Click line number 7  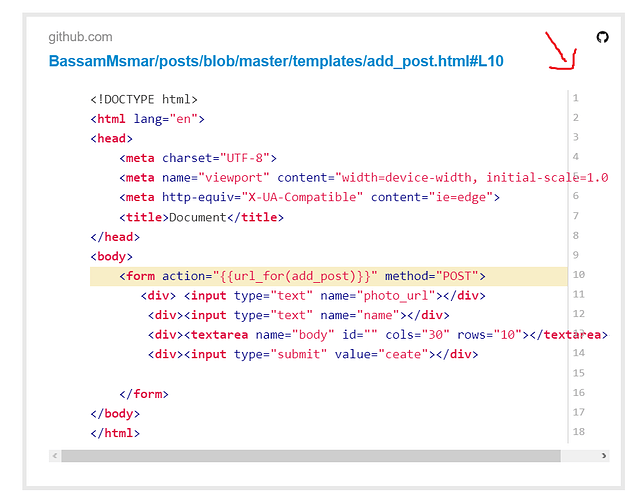575,216
